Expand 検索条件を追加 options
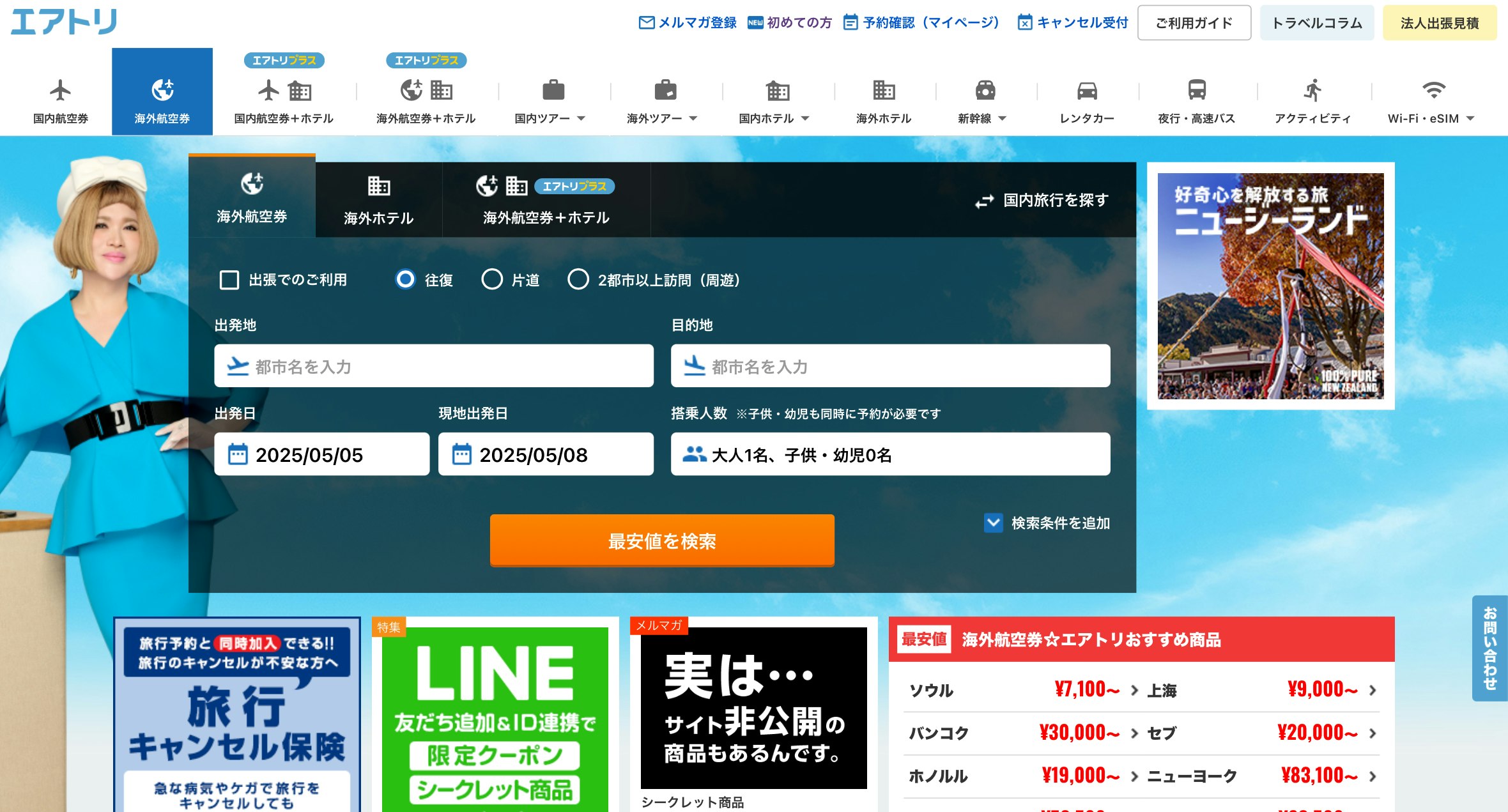The height and width of the screenshot is (812, 1508). tap(1047, 523)
